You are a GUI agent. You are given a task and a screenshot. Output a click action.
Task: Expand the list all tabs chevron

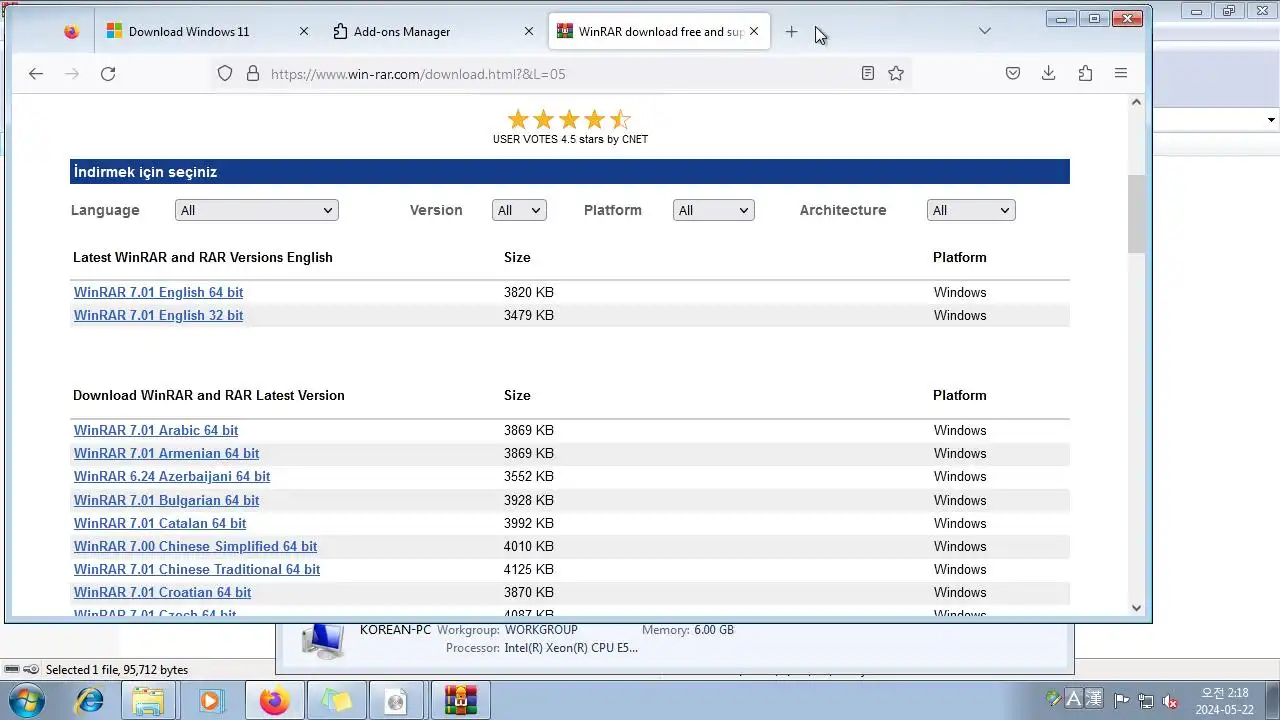985,32
